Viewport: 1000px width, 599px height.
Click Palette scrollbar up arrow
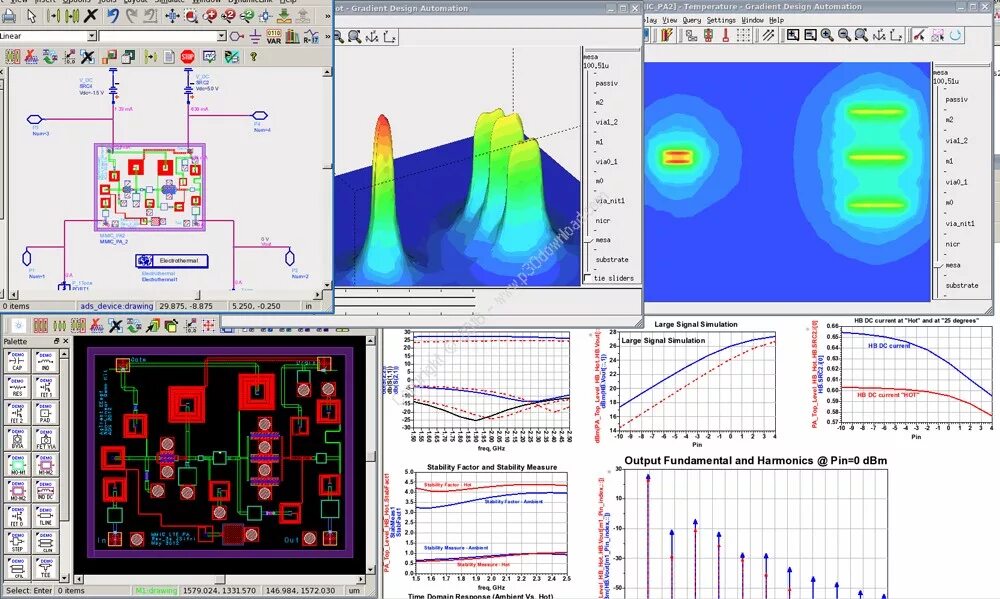click(64, 353)
